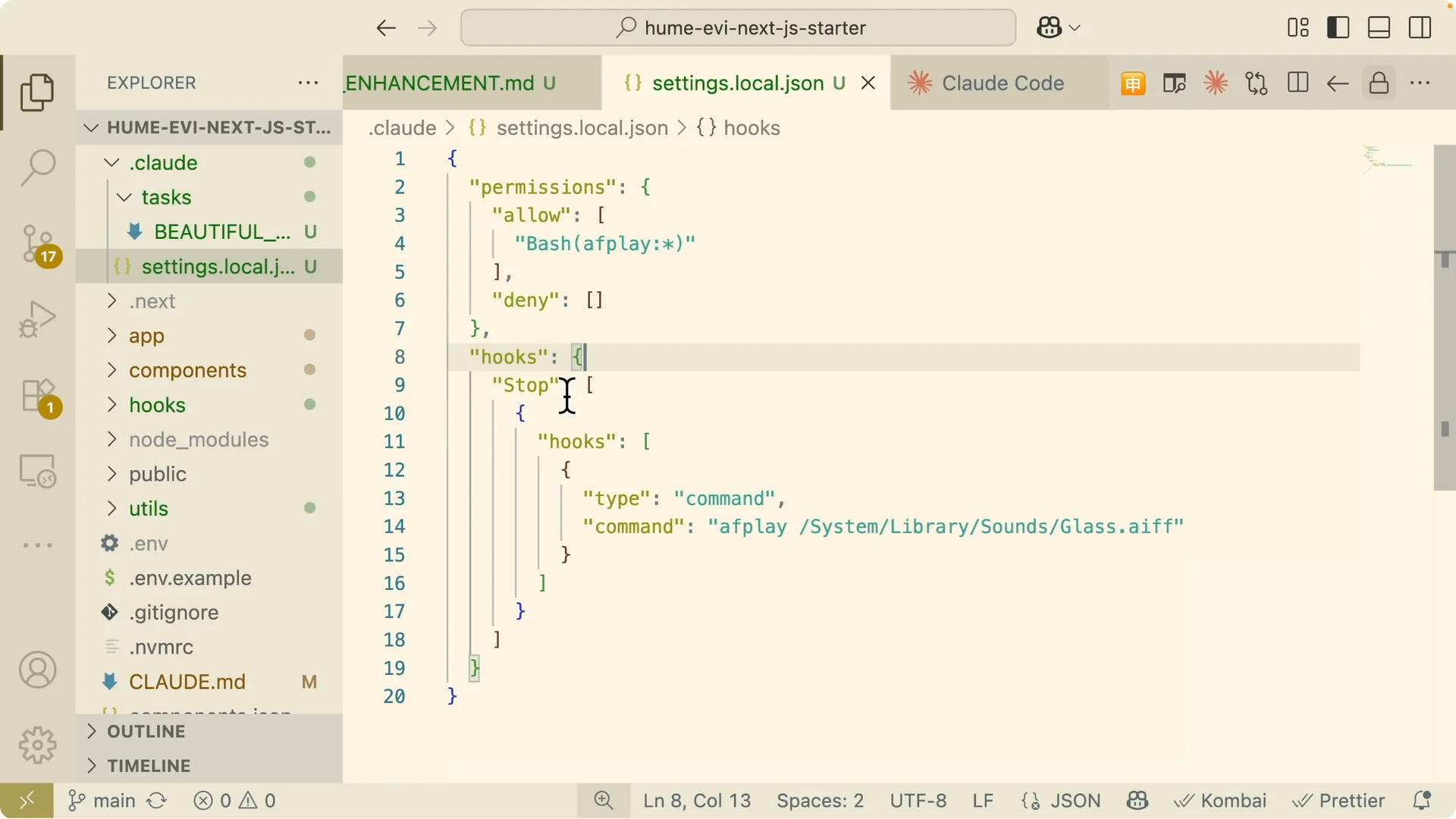This screenshot has height=819, width=1456.
Task: Open the Explorer view in activity bar
Action: point(37,93)
